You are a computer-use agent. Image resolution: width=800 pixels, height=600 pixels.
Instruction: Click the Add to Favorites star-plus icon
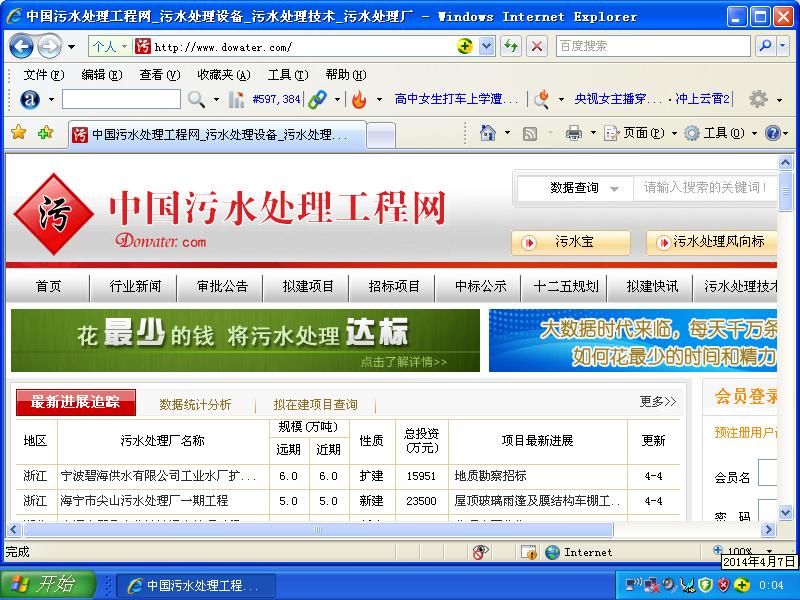[x=45, y=133]
